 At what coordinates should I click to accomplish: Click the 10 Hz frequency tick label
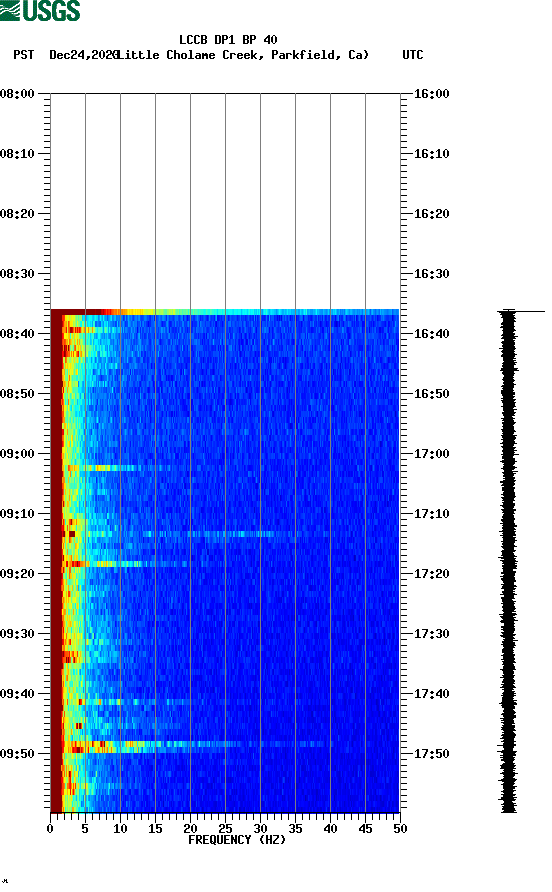click(x=120, y=829)
